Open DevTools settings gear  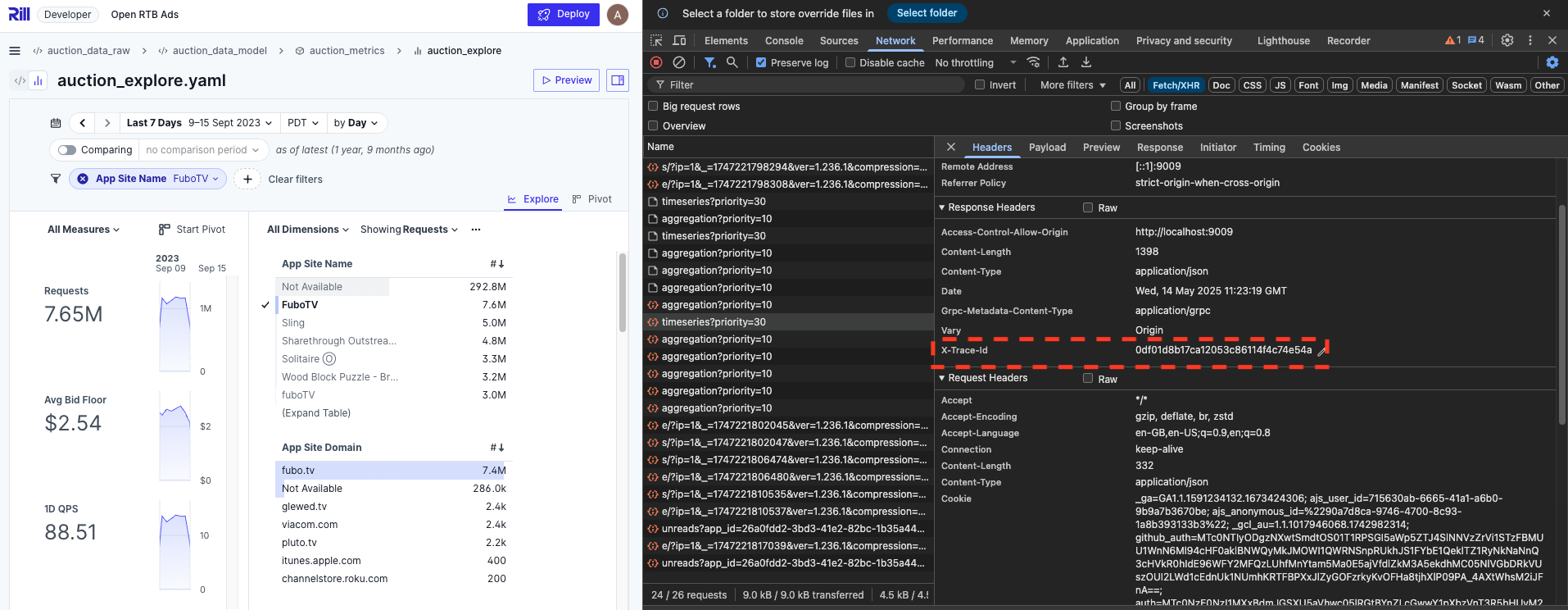(1507, 40)
